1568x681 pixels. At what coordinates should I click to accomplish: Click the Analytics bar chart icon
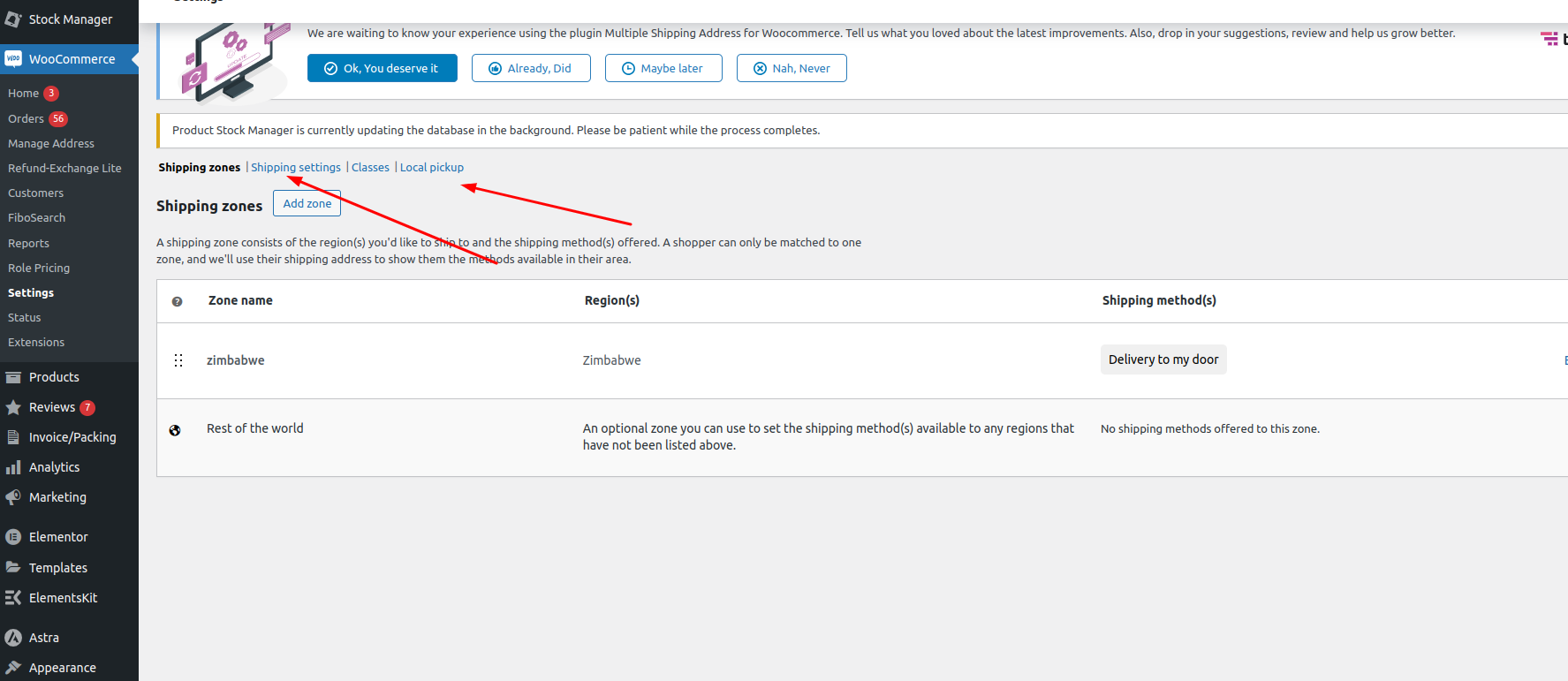pos(13,467)
